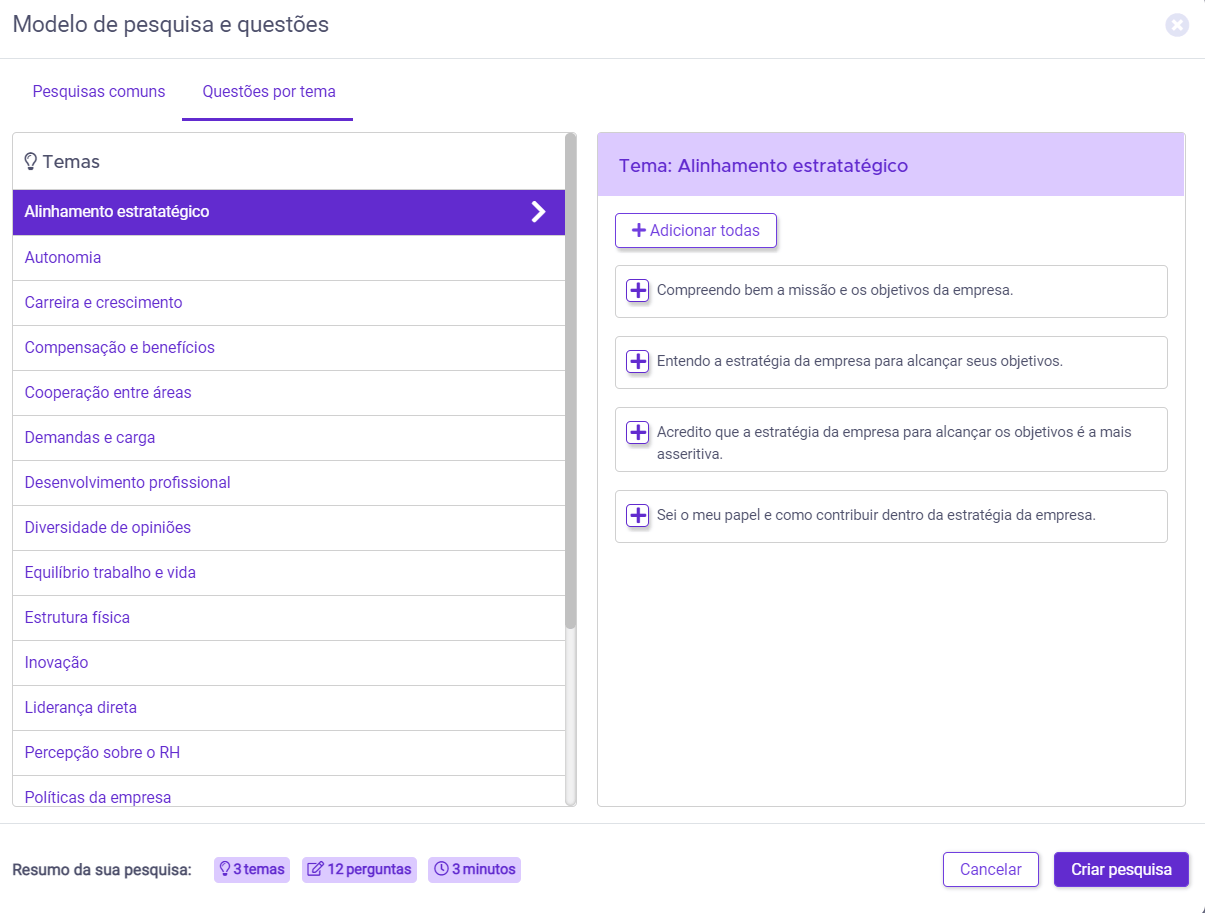Select the Carreira e crescimento theme

point(104,303)
